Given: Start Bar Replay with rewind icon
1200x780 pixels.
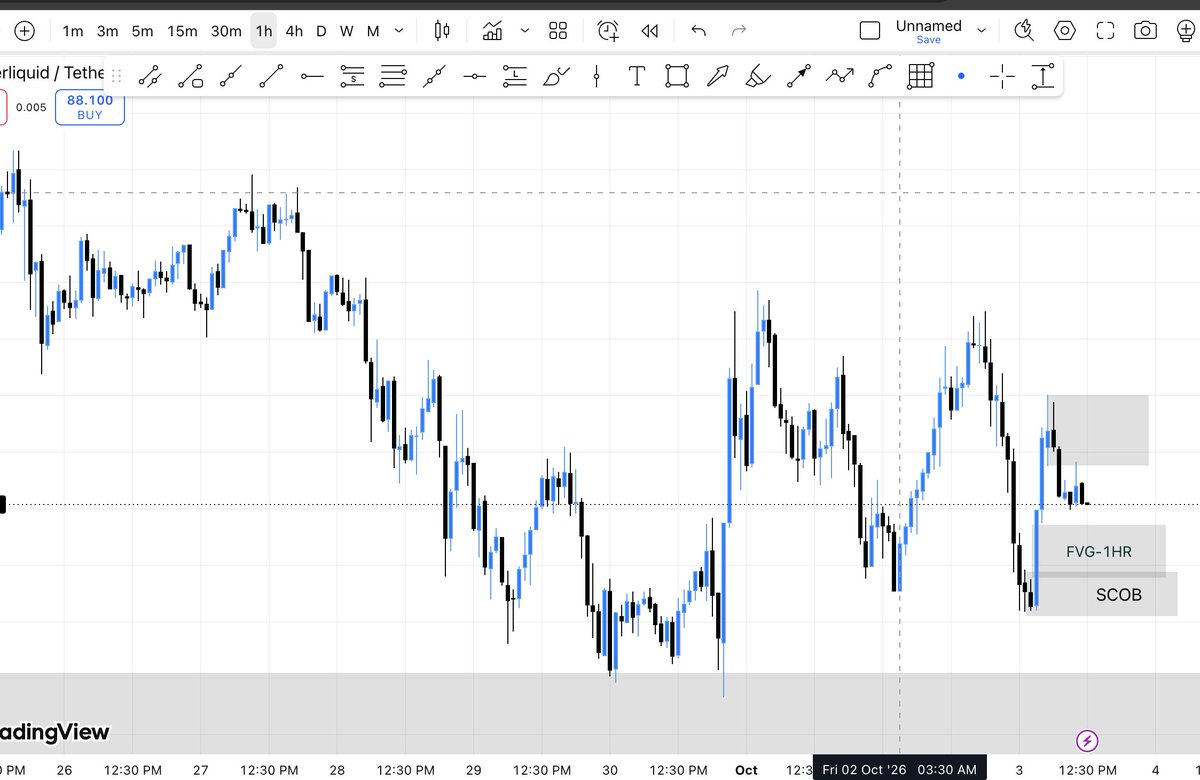Looking at the screenshot, I should (x=650, y=31).
